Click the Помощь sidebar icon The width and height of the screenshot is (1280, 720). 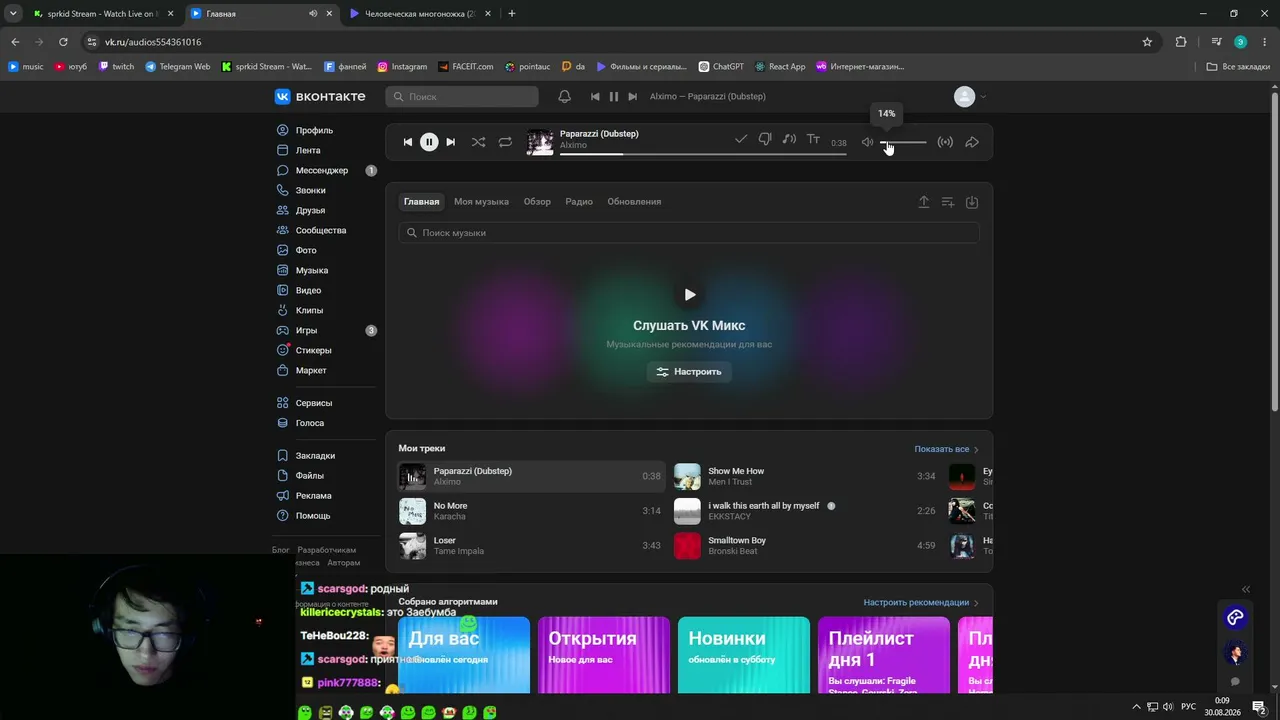tap(283, 516)
